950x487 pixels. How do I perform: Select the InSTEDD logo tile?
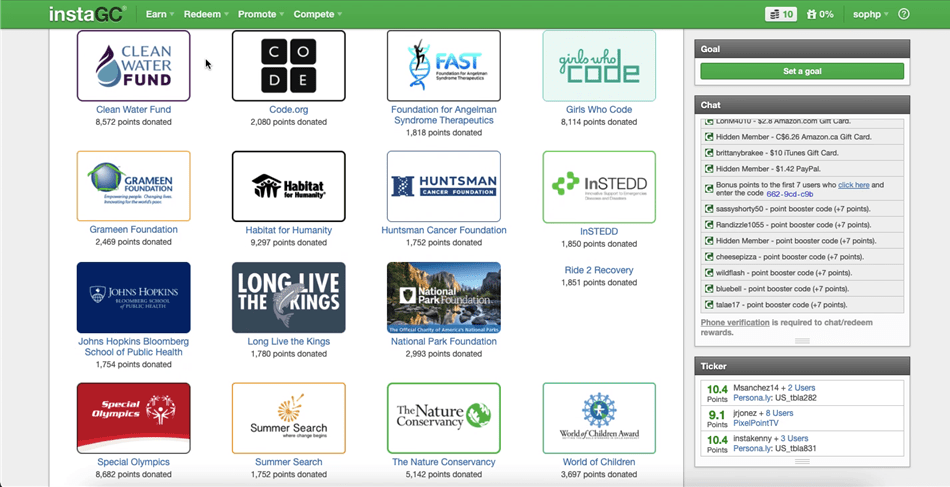[x=599, y=187]
